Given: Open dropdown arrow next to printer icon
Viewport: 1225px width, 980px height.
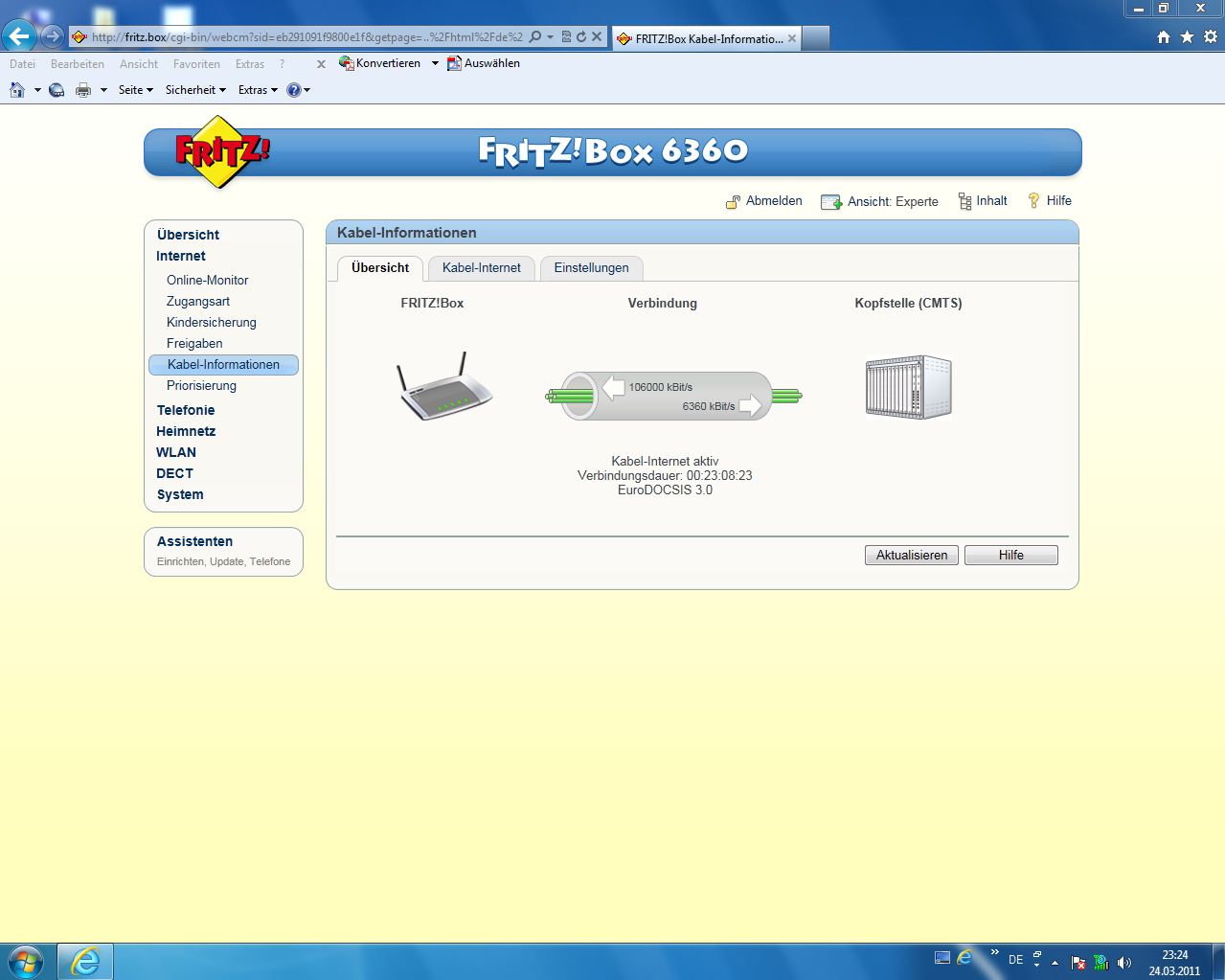Looking at the screenshot, I should coord(103,90).
